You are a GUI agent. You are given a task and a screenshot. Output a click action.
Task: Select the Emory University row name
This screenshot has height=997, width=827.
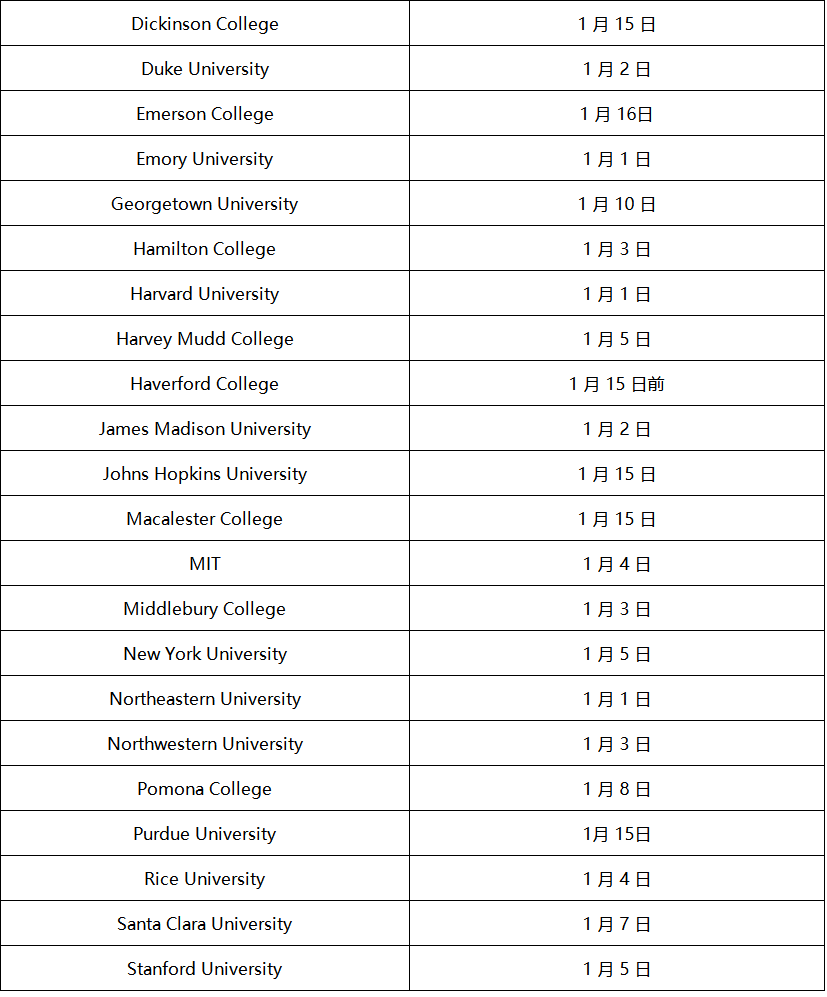coord(205,159)
